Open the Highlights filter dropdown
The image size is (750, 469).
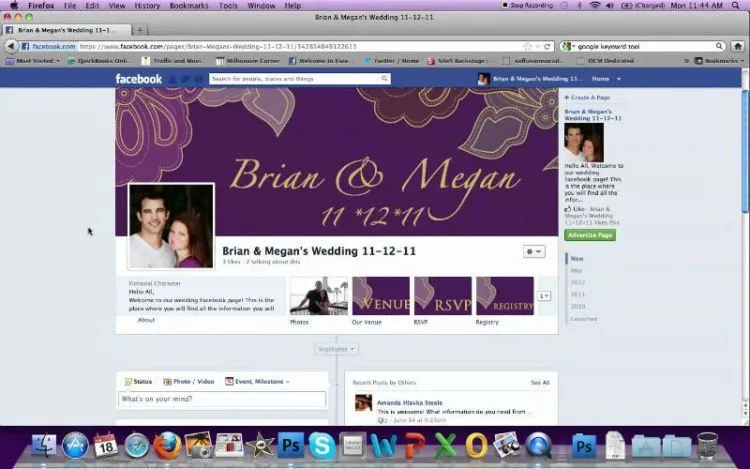tap(336, 349)
